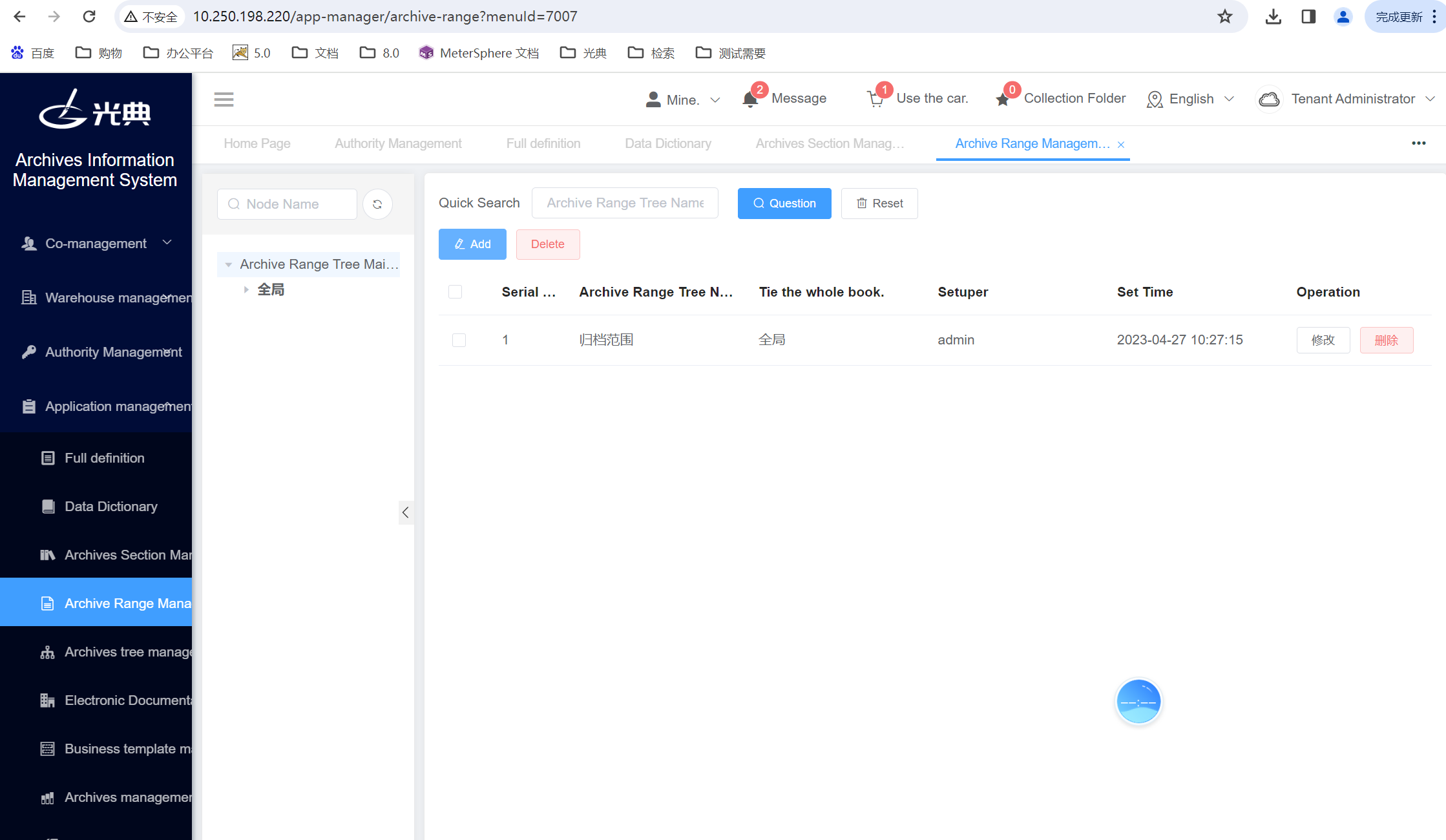The image size is (1446, 840).
Task: Expand the Co-management sidebar menu
Action: coord(96,244)
